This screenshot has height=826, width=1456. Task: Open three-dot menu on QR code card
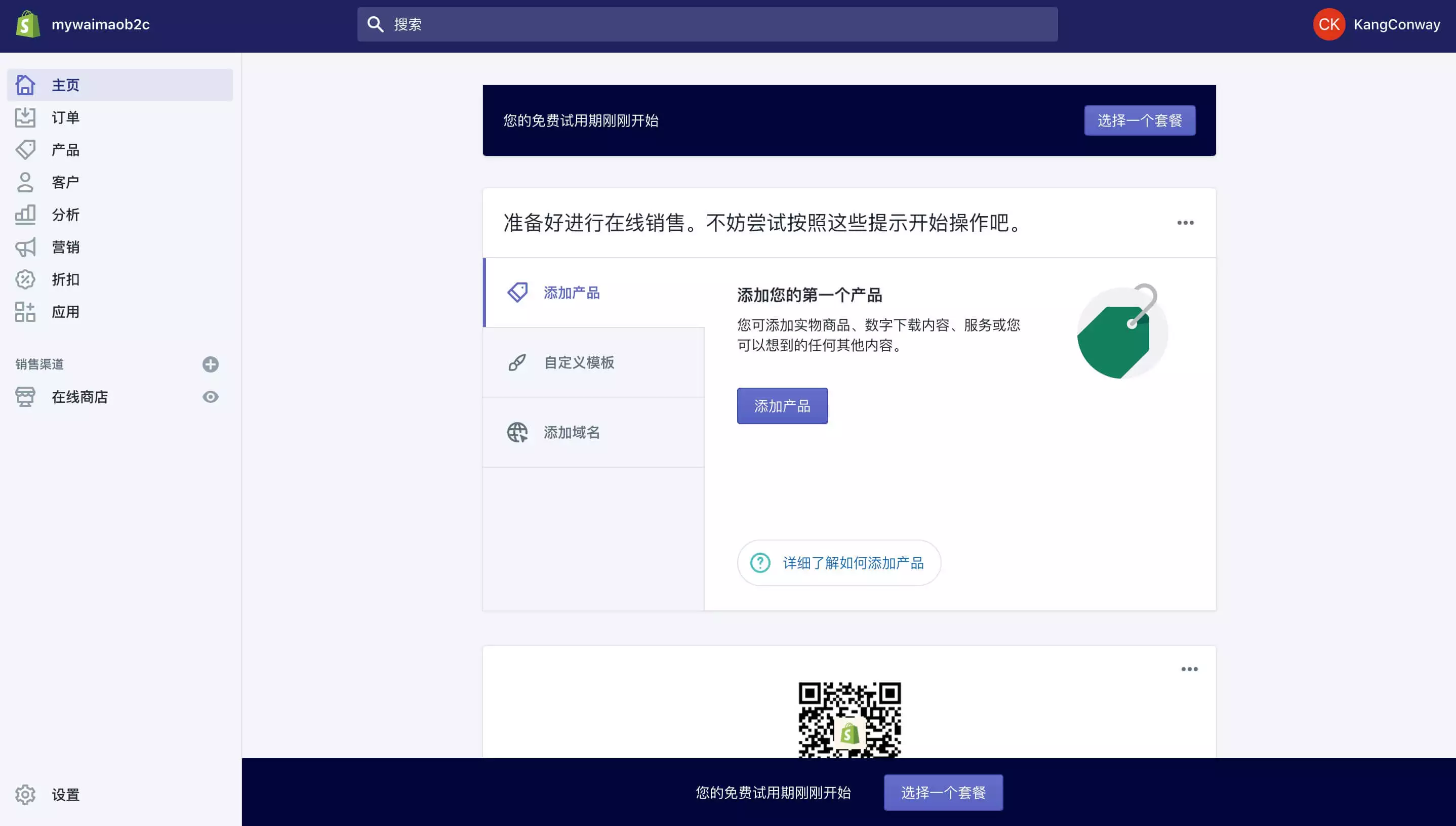tap(1189, 670)
